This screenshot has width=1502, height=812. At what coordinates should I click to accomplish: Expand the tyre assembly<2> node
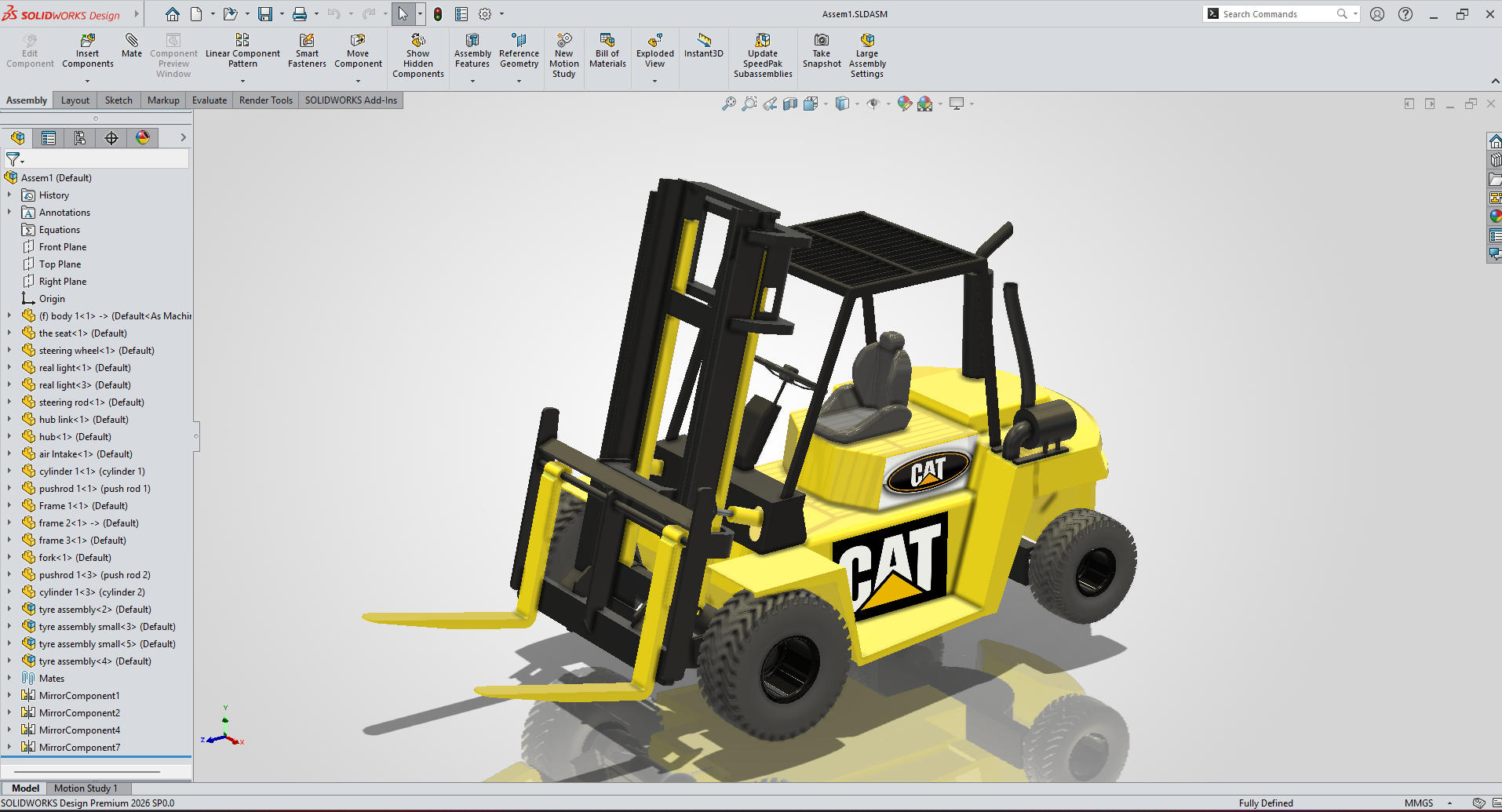9,610
